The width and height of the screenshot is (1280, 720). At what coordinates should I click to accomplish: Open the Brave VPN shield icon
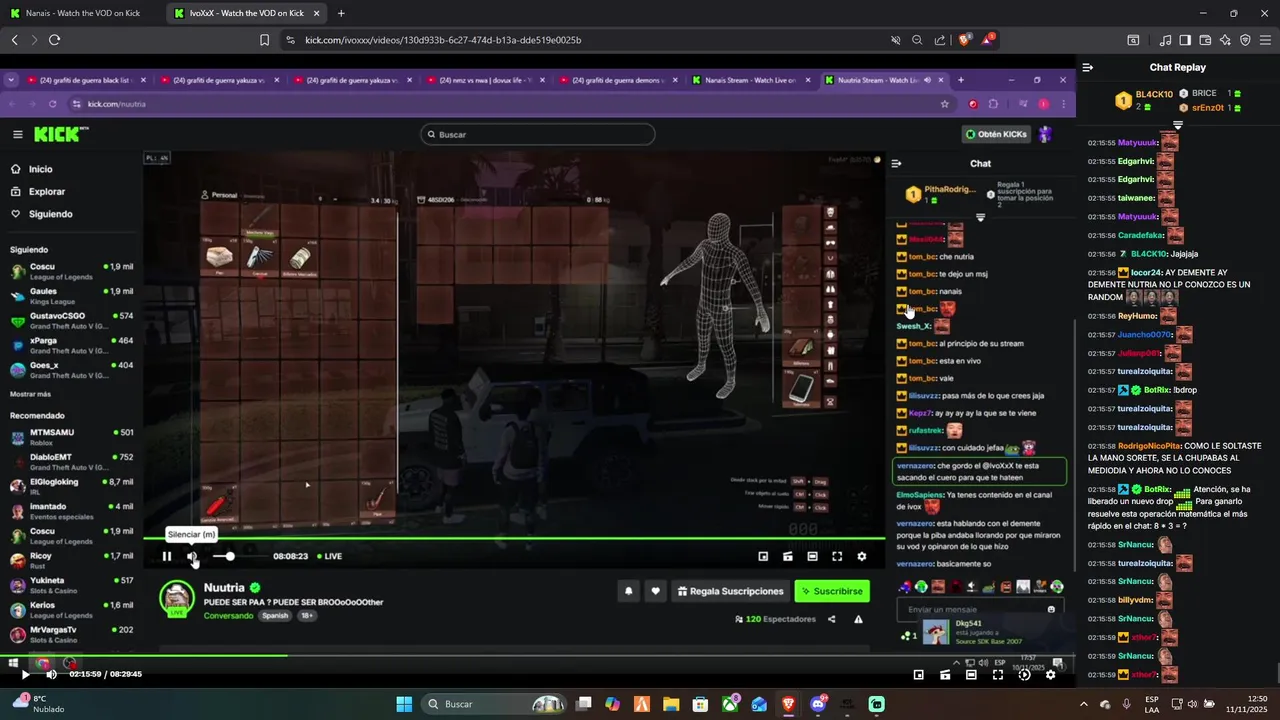pyautogui.click(x=1245, y=40)
